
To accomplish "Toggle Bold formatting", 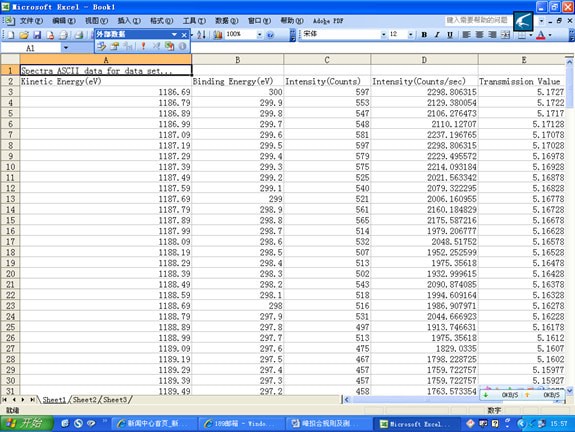I will (424, 35).
